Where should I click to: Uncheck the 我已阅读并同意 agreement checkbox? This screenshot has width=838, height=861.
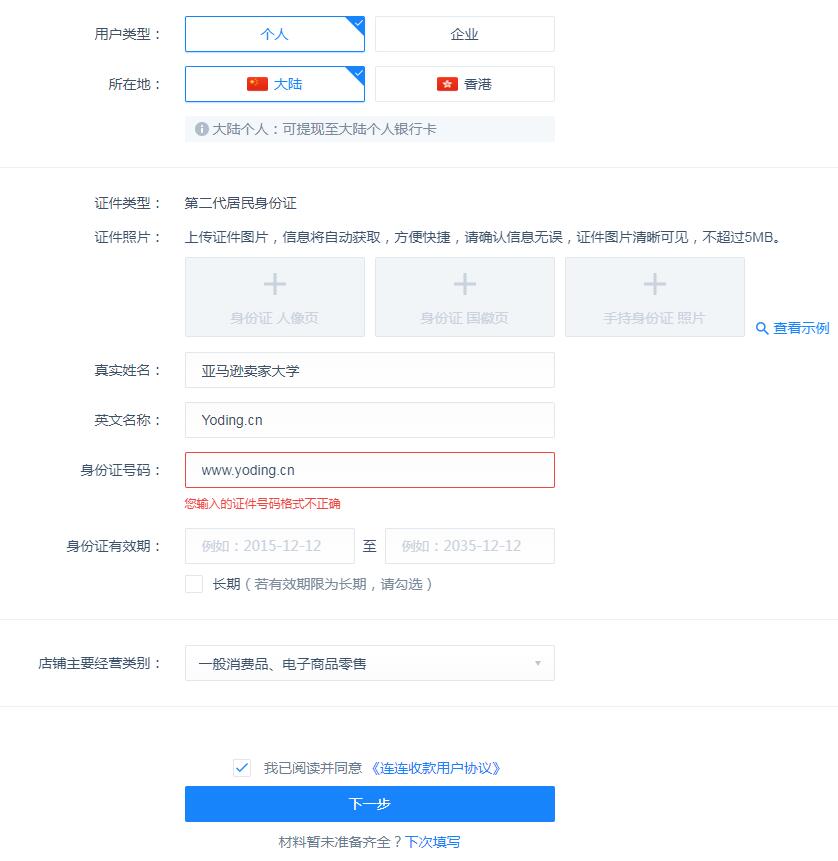(242, 768)
